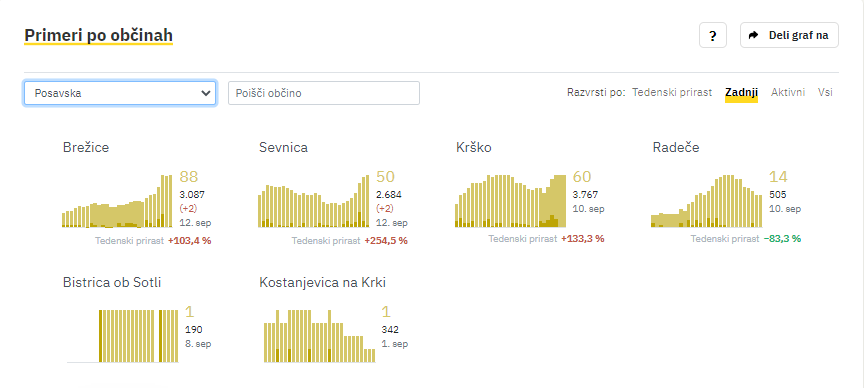
Task: Click Radeče weekly growth −83,3 % value
Action: pos(782,239)
